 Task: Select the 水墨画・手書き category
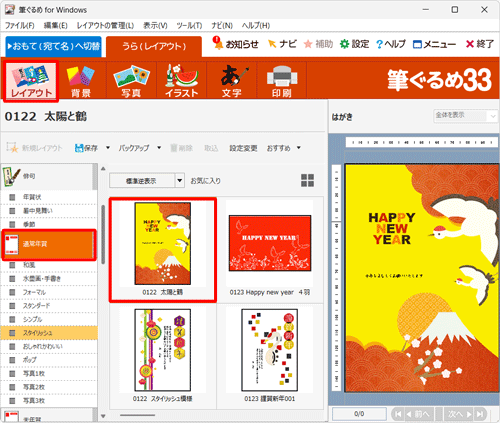click(49, 279)
